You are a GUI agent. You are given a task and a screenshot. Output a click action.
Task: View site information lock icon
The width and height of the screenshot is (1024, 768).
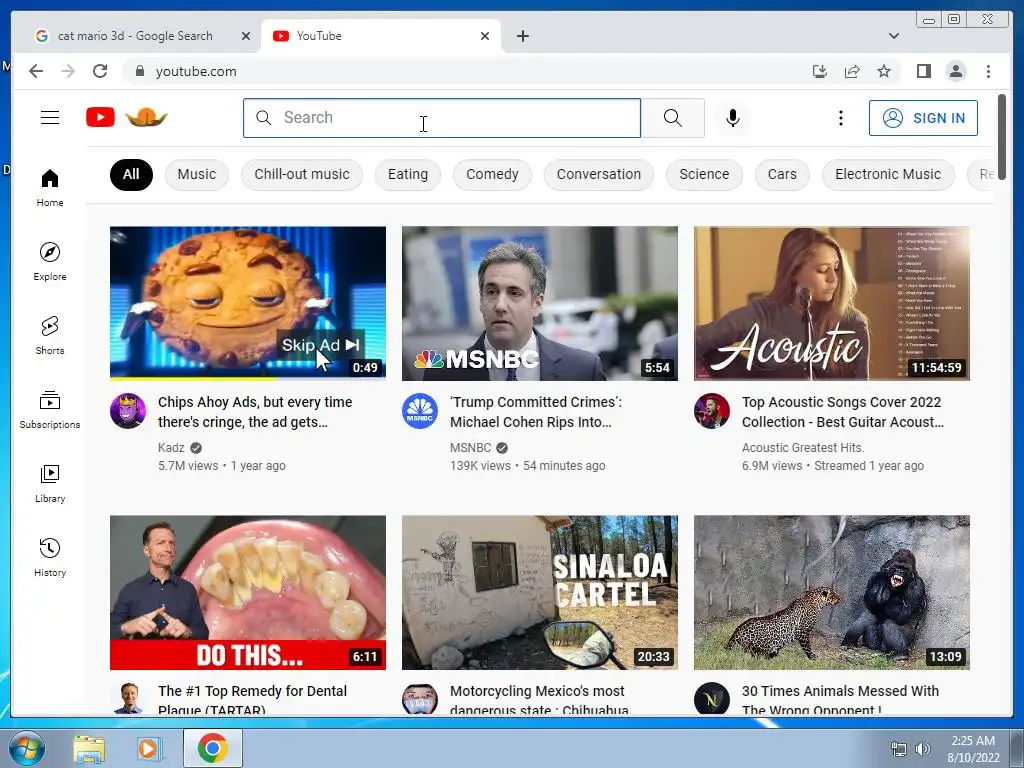pos(139,71)
